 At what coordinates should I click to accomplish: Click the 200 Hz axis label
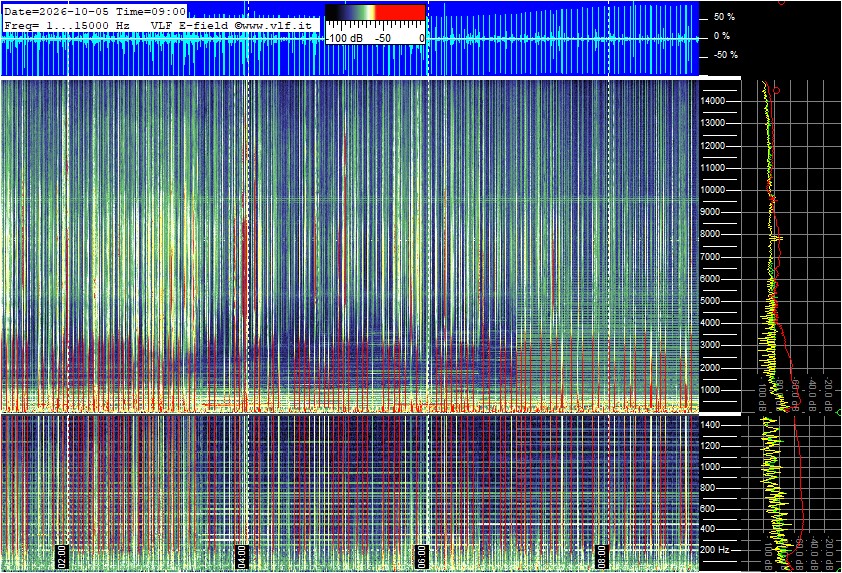pos(715,550)
